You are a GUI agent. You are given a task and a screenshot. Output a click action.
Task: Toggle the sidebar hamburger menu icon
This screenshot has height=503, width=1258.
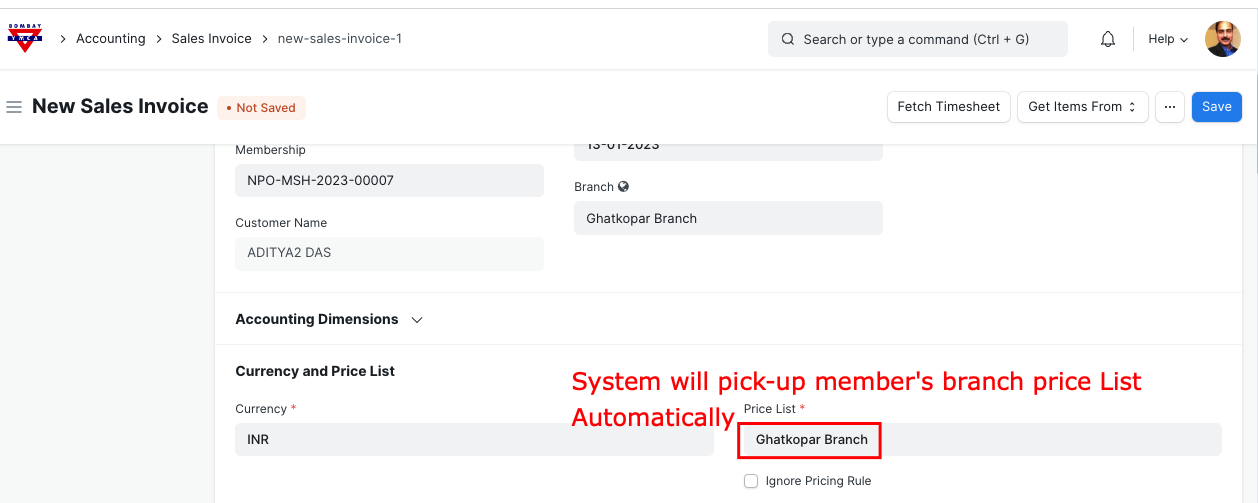click(14, 107)
